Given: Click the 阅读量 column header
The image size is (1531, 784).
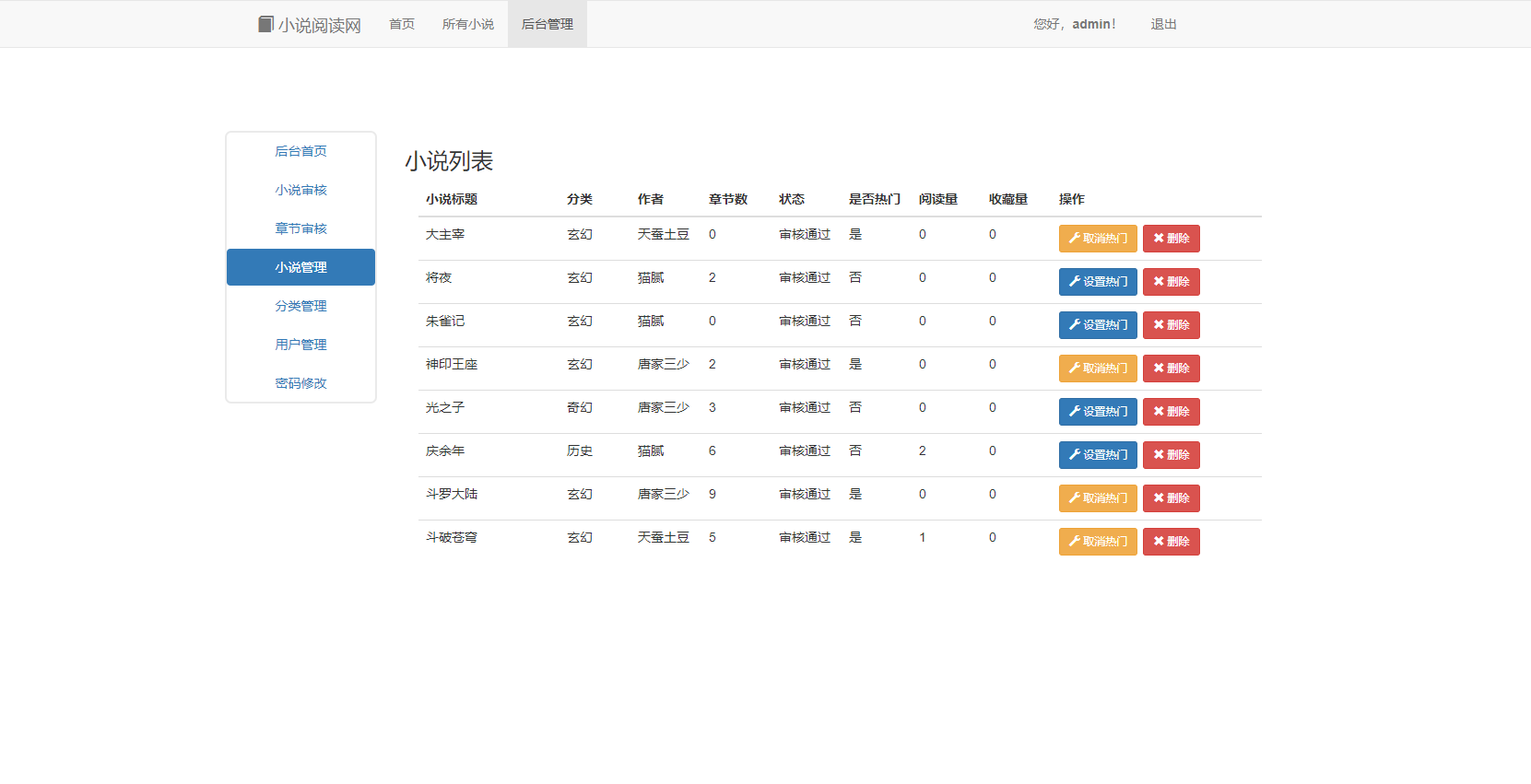Looking at the screenshot, I should (x=938, y=199).
